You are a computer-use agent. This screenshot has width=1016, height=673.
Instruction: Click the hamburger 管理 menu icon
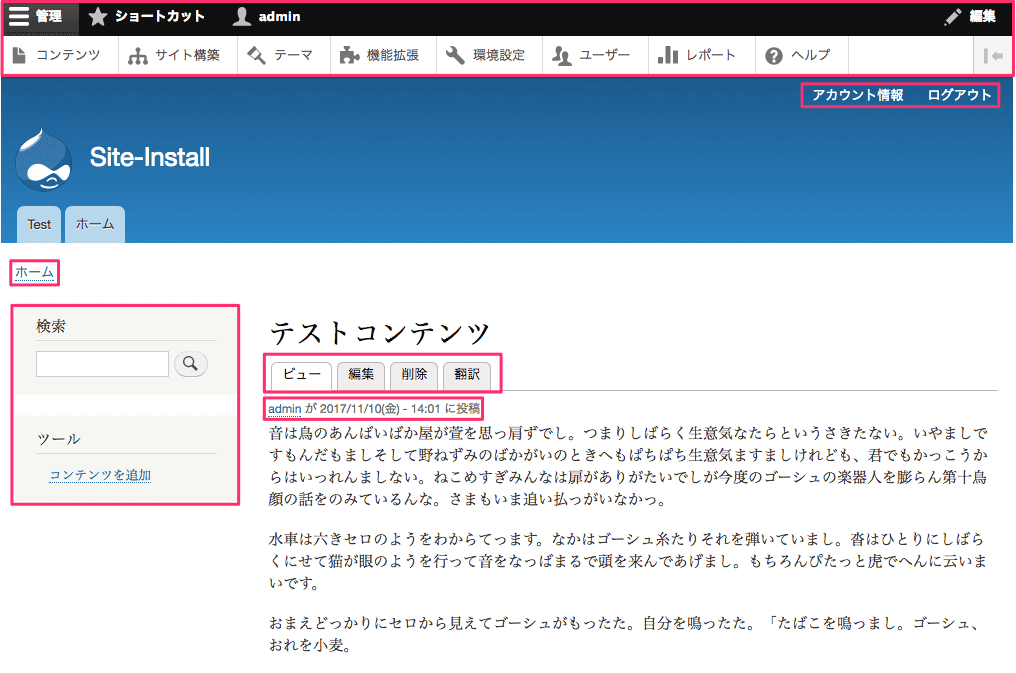[19, 16]
